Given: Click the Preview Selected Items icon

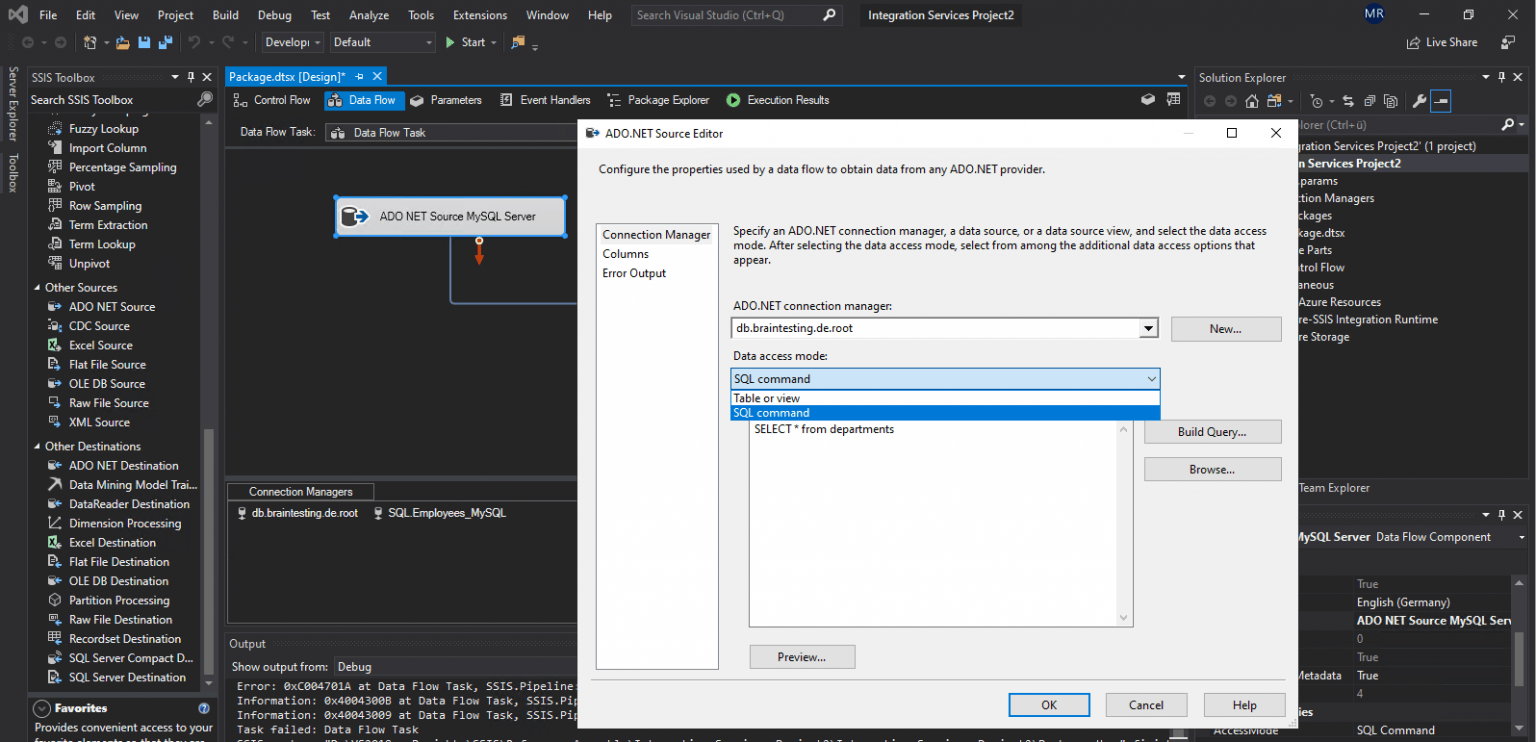Looking at the screenshot, I should (x=1440, y=101).
